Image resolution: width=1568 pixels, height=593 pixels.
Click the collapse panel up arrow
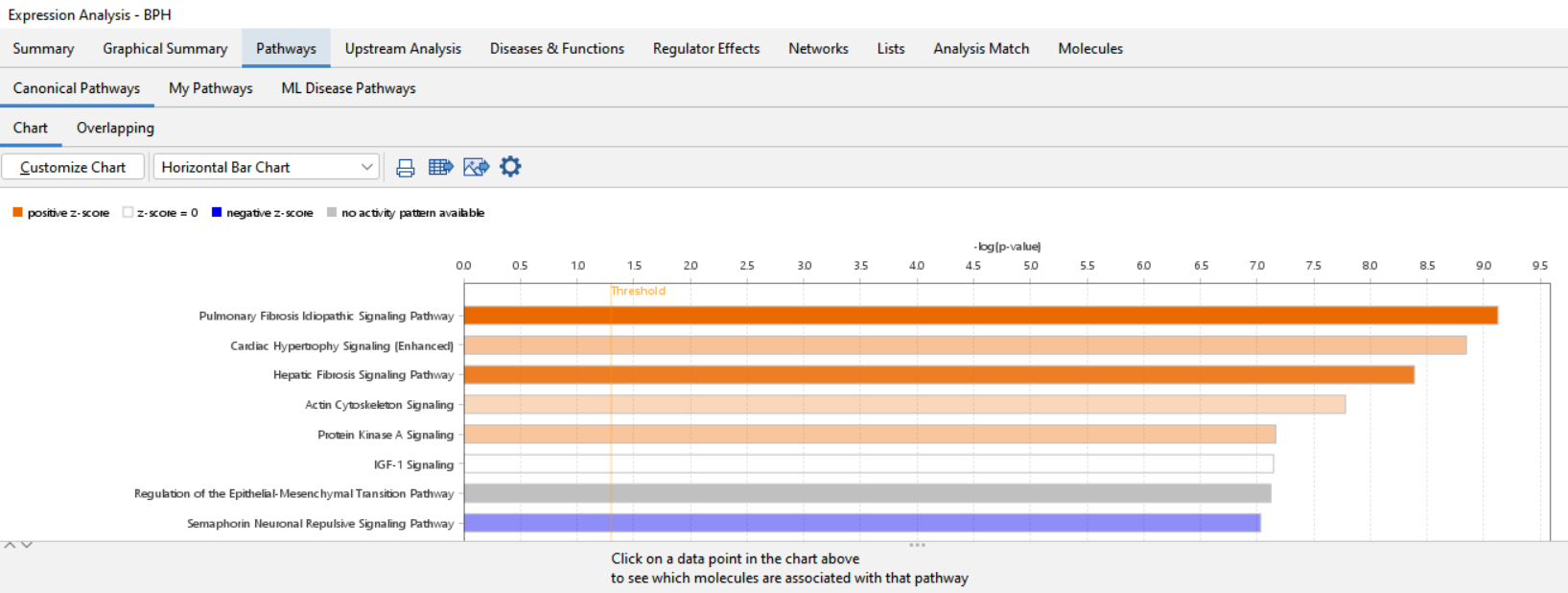point(10,545)
